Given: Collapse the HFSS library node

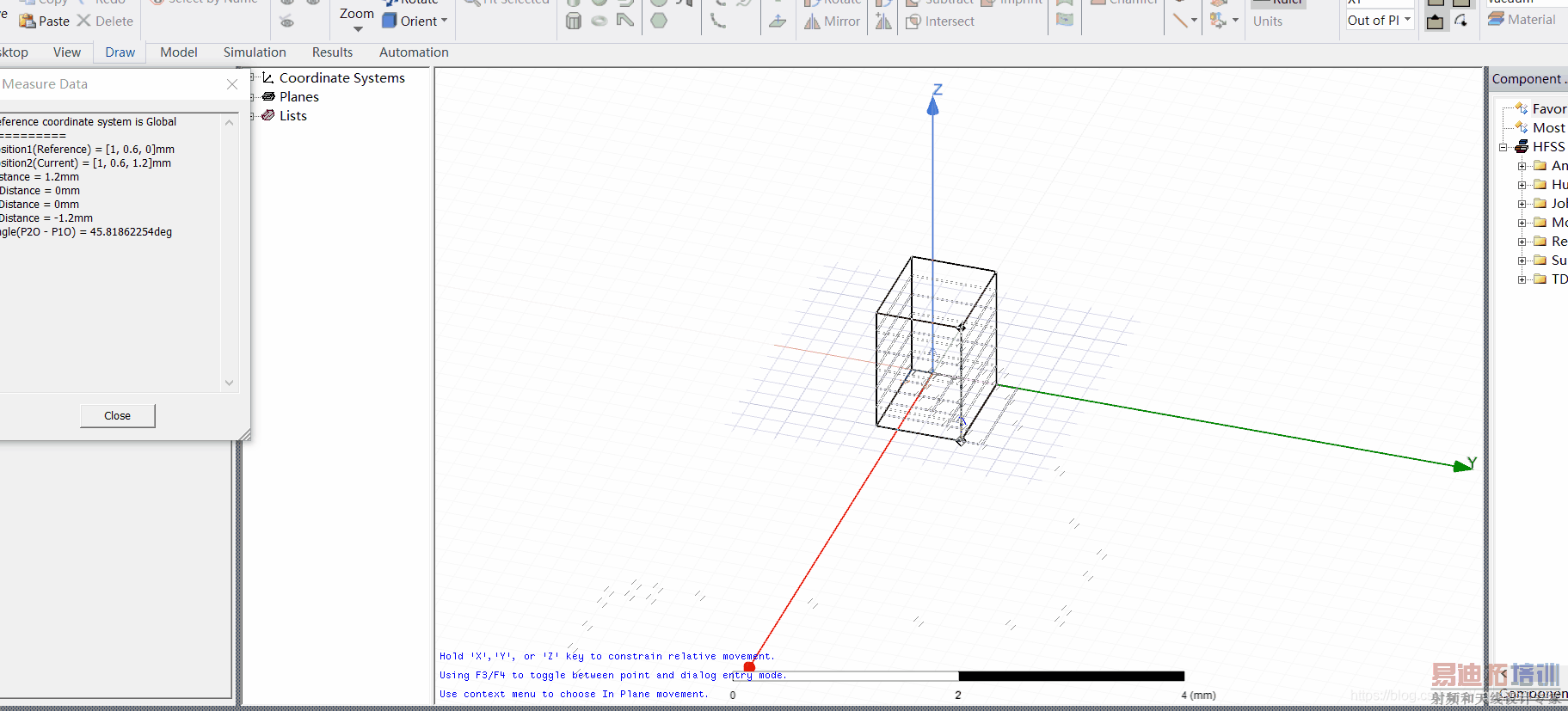Looking at the screenshot, I should click(1503, 147).
